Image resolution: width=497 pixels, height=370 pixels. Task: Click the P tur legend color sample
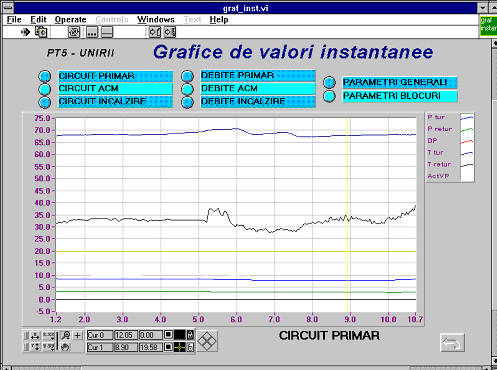point(467,118)
